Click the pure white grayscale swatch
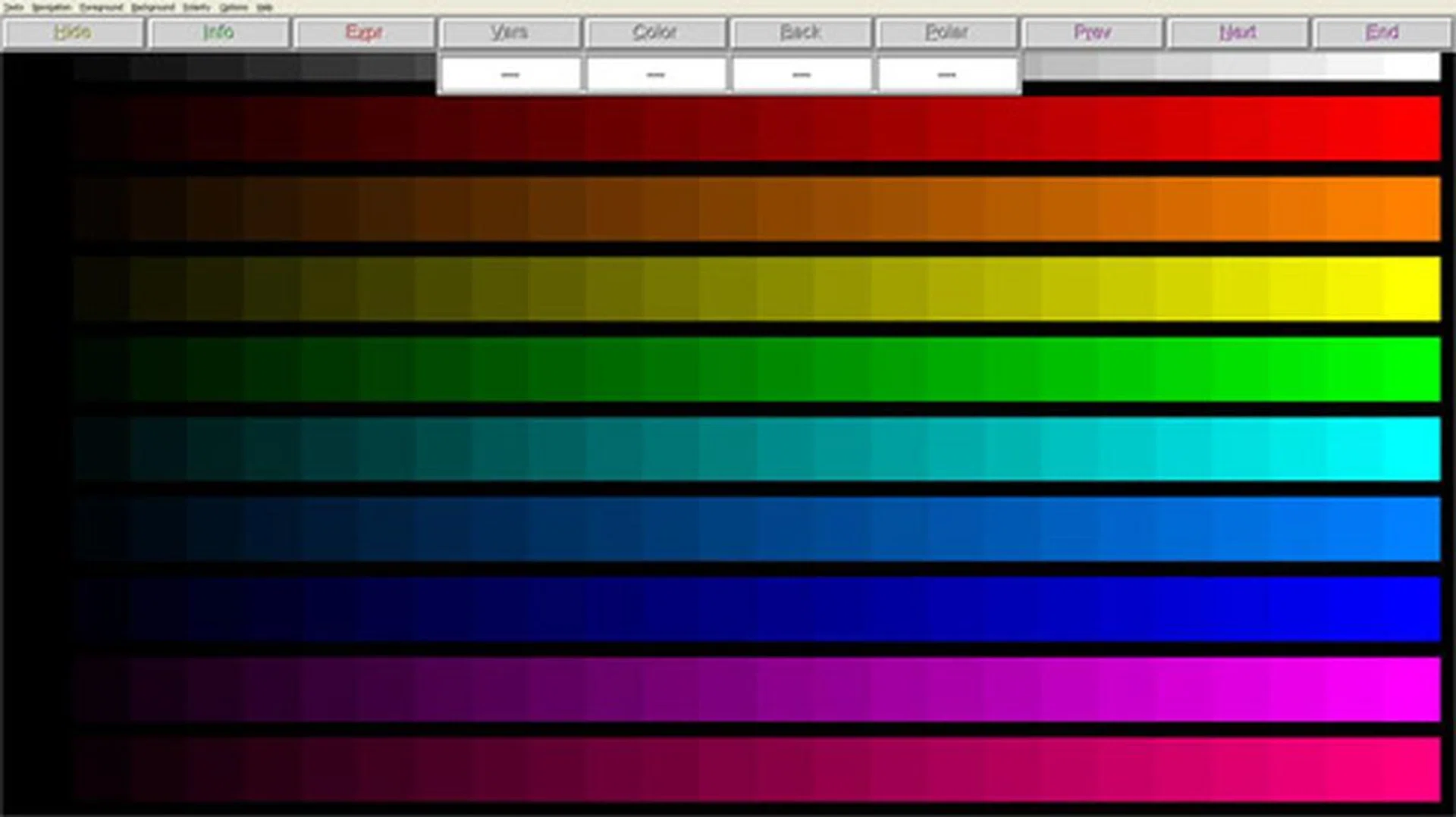The image size is (1456, 817). 1412,67
